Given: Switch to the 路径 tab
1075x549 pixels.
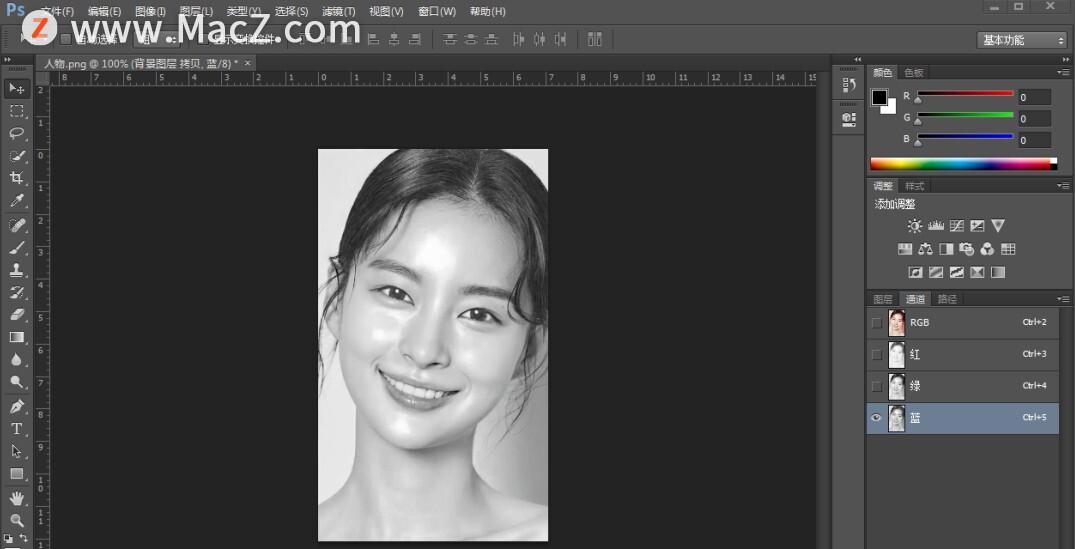Looking at the screenshot, I should (x=947, y=299).
